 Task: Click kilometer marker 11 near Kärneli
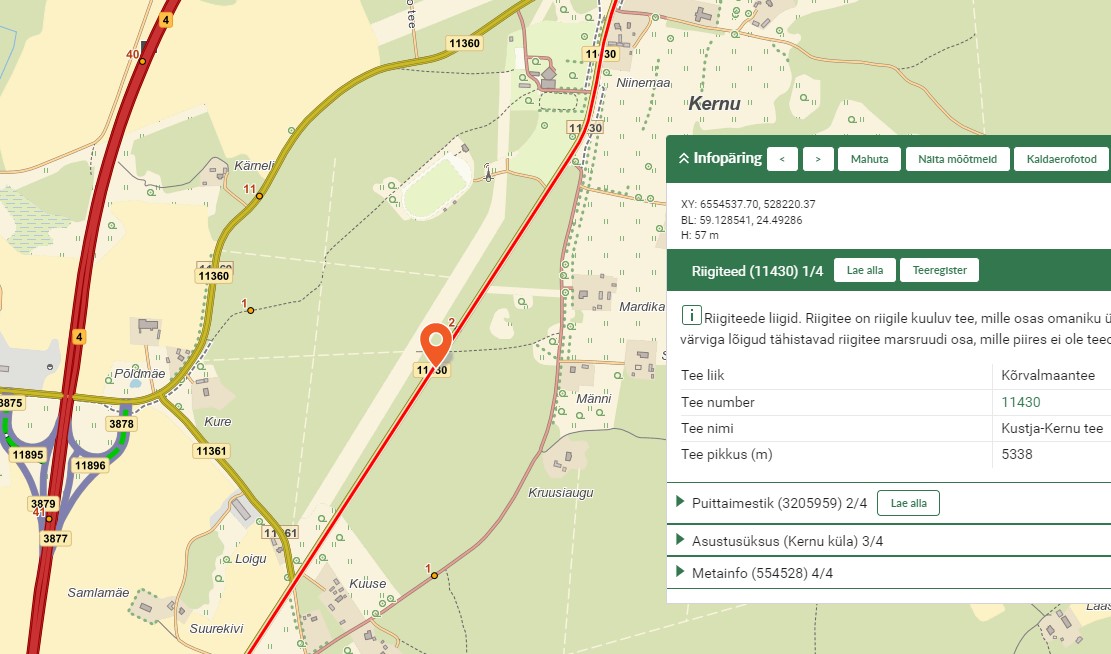[x=259, y=196]
